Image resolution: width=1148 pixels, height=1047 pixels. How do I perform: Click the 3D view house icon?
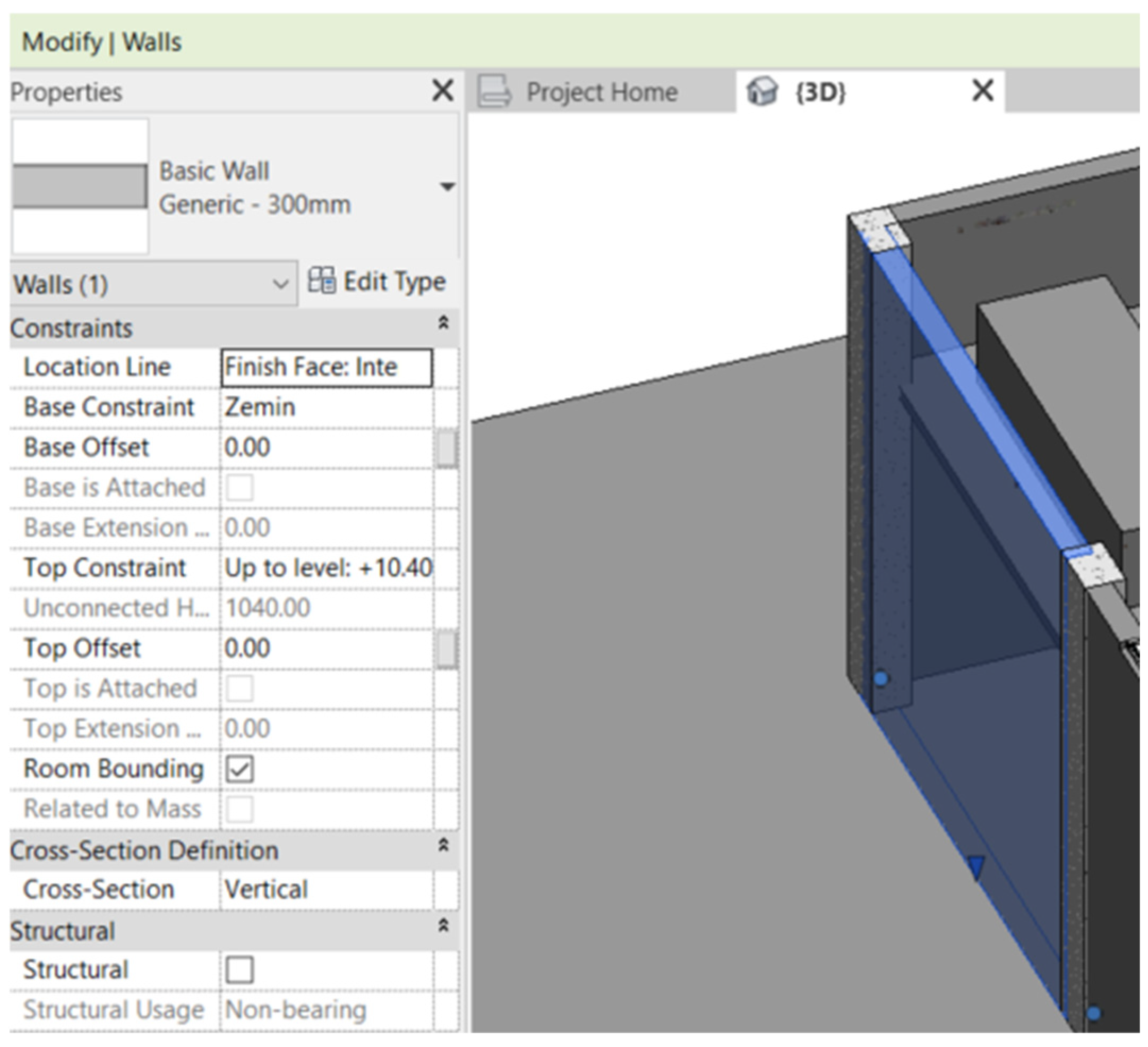(762, 91)
